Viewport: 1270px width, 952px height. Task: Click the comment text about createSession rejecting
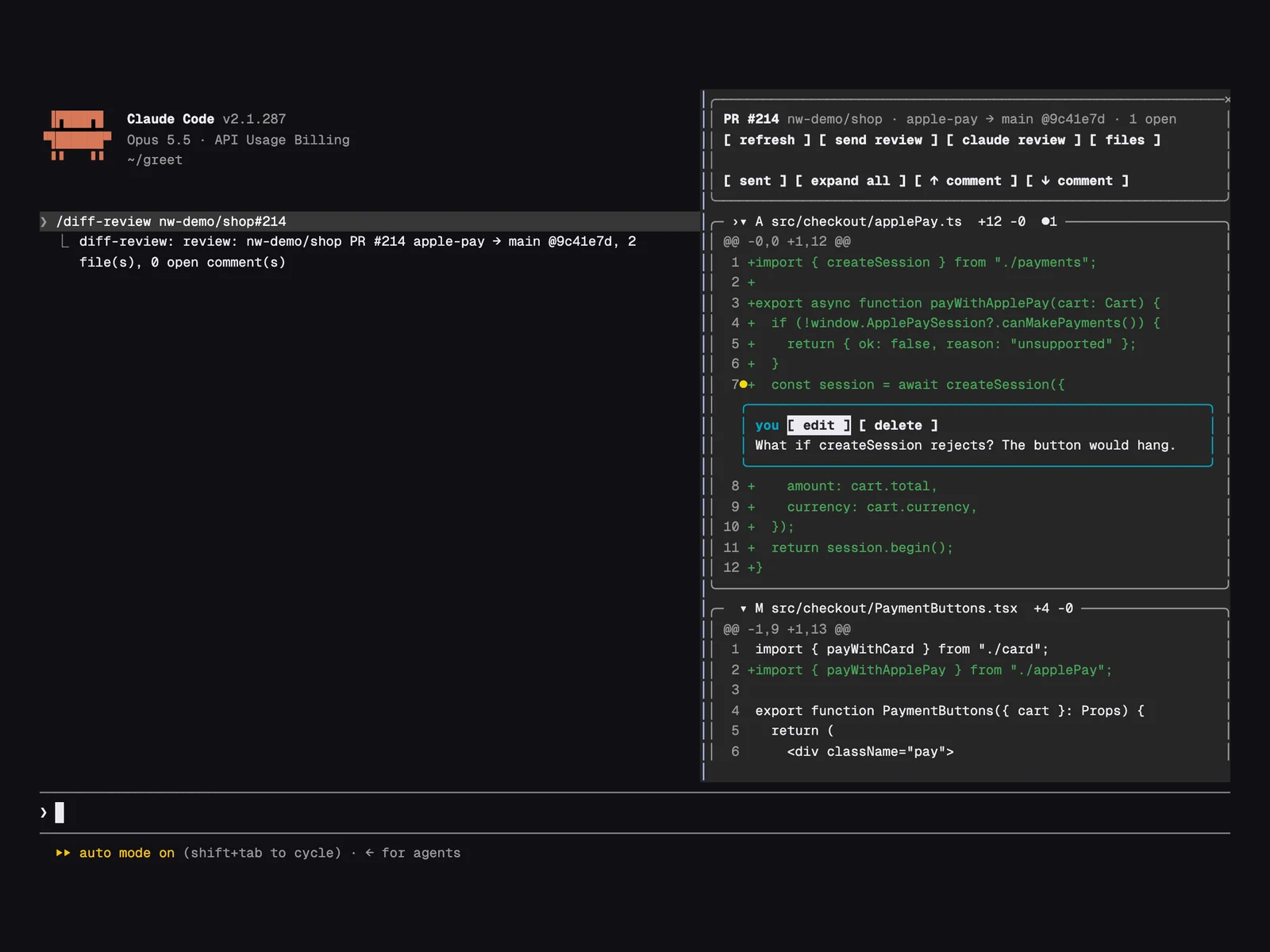pos(965,445)
